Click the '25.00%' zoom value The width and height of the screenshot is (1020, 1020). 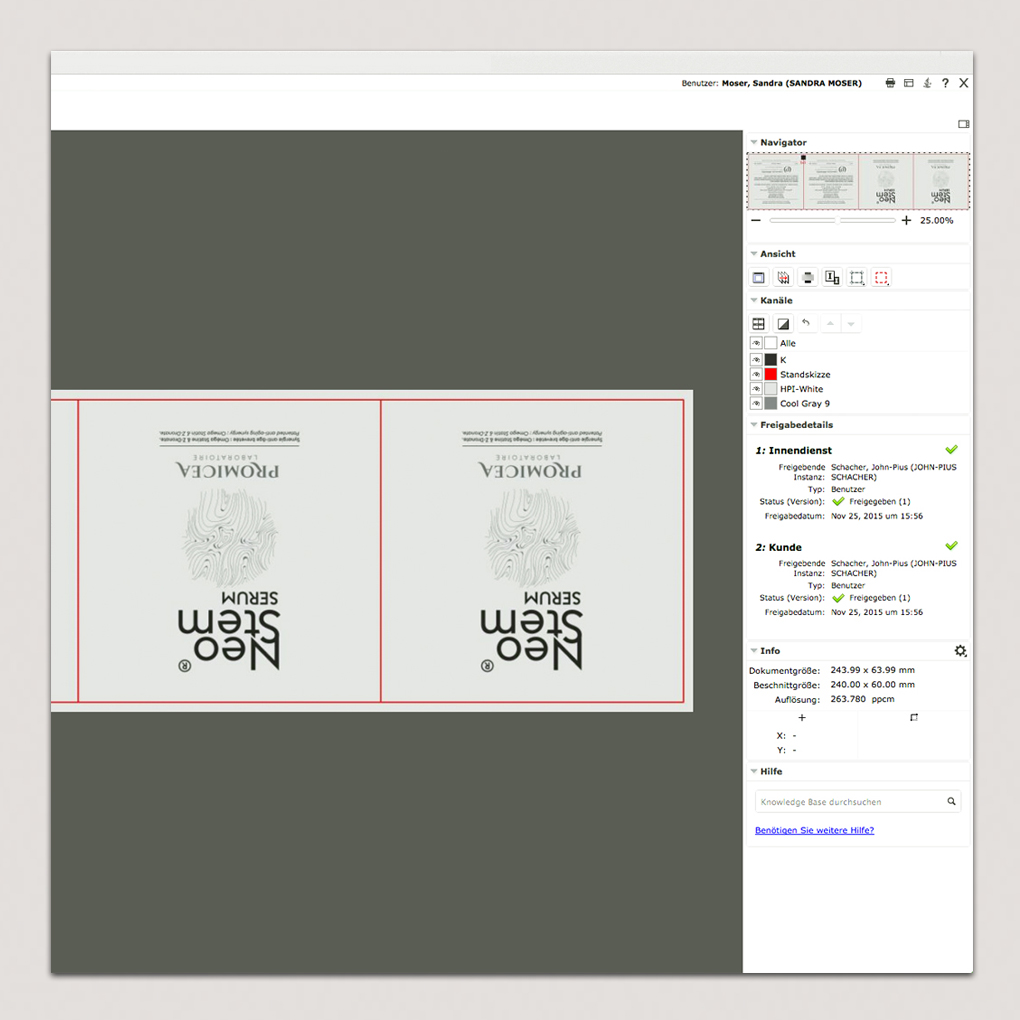click(937, 221)
